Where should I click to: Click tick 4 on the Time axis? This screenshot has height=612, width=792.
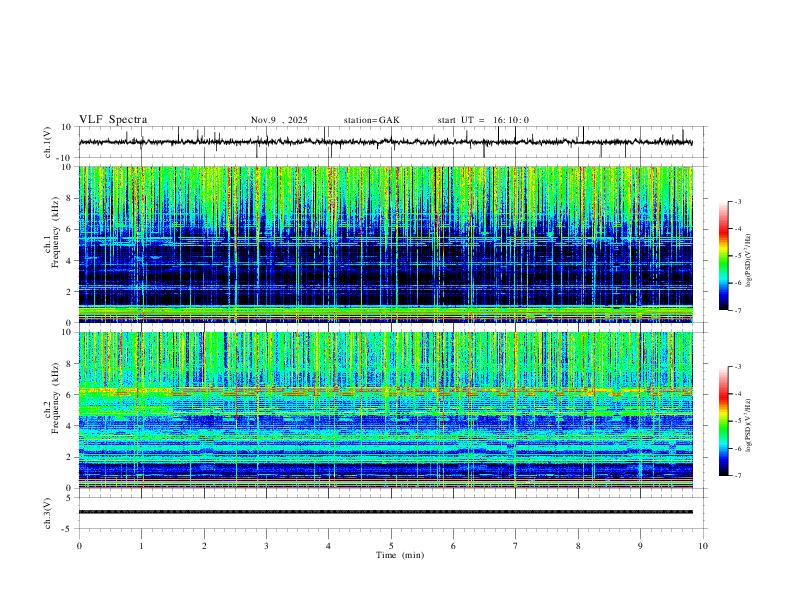(329, 546)
